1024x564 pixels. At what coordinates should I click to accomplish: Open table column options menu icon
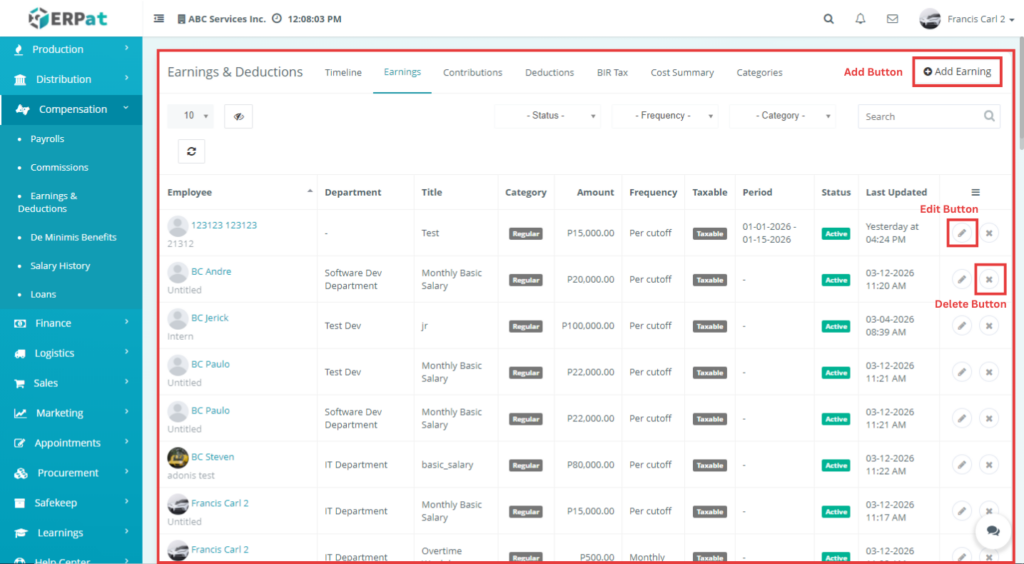coord(975,192)
